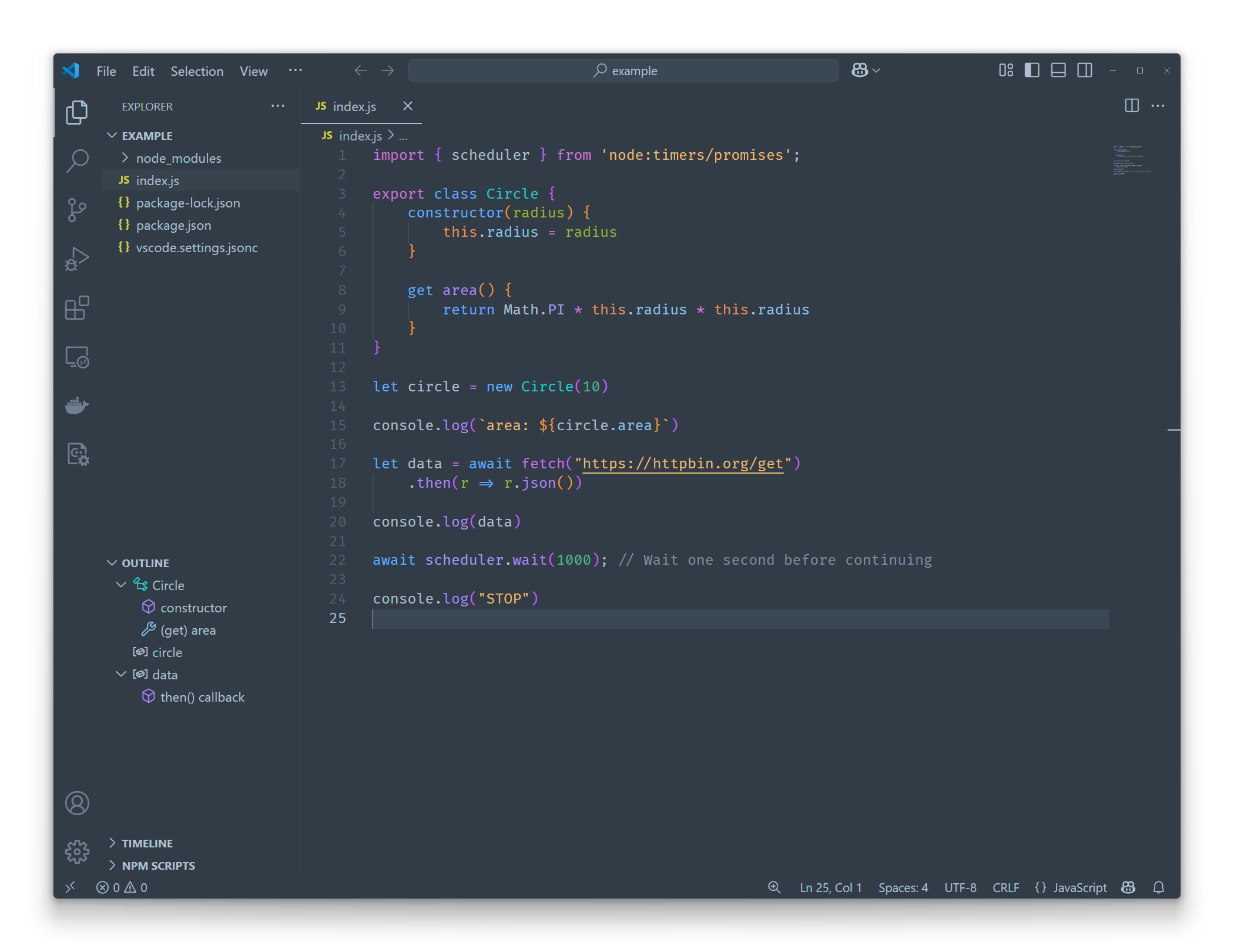Open the Search view in activity bar

(x=77, y=160)
